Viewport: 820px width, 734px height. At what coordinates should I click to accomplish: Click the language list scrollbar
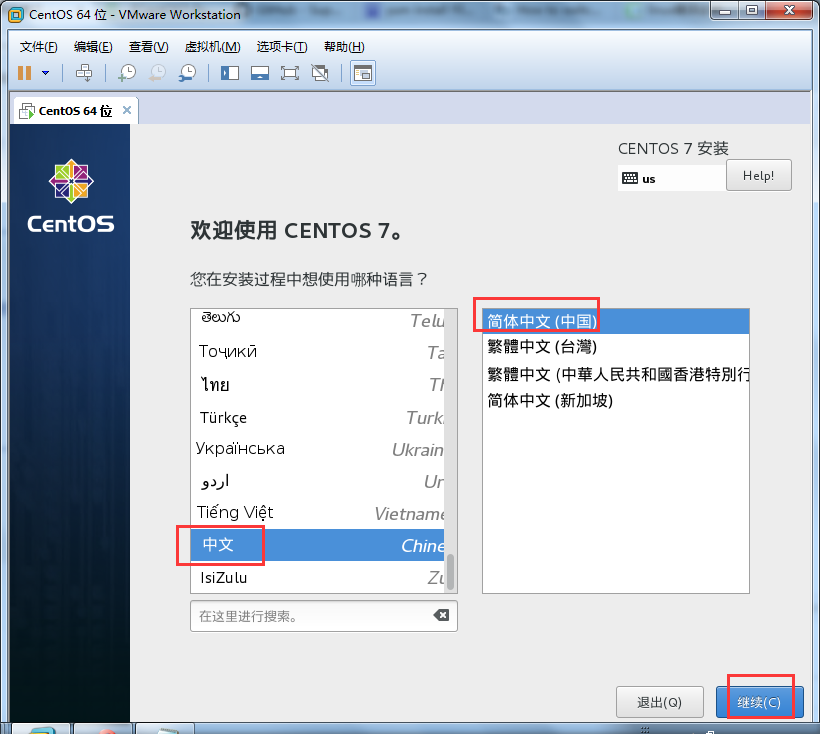450,572
